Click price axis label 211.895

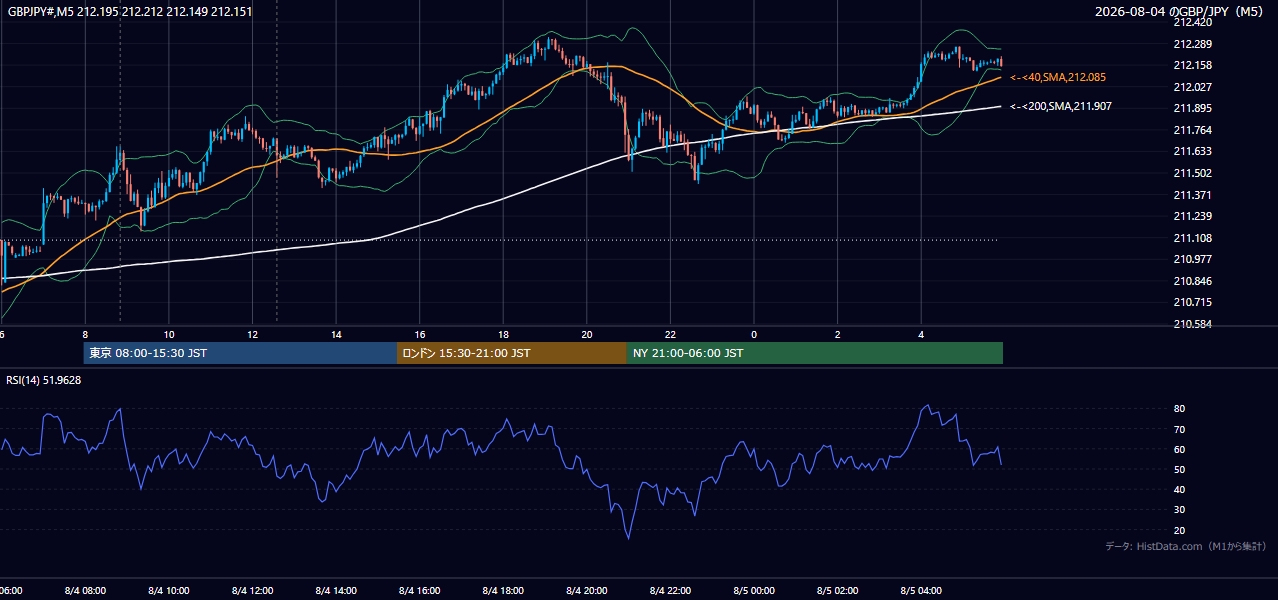(x=1192, y=108)
